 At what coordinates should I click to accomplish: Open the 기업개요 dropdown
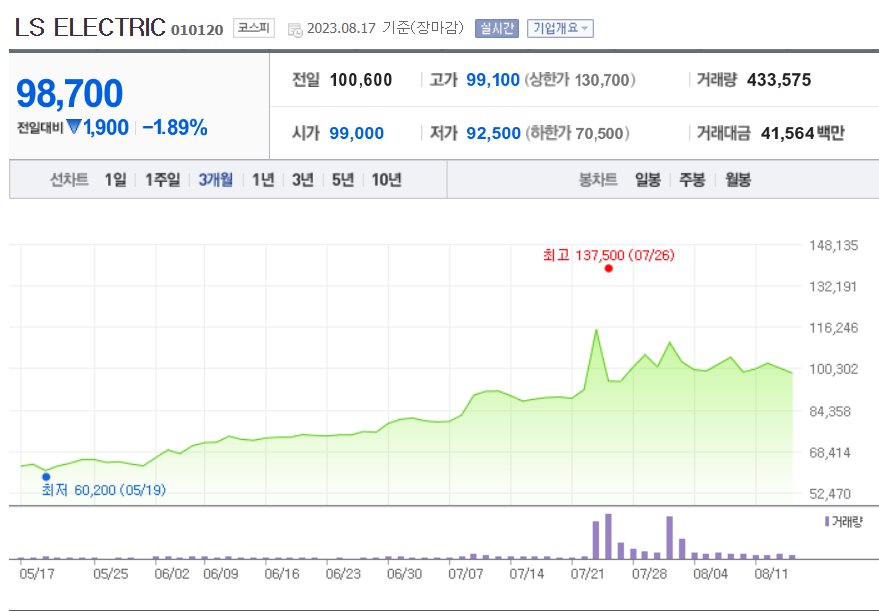coord(560,28)
